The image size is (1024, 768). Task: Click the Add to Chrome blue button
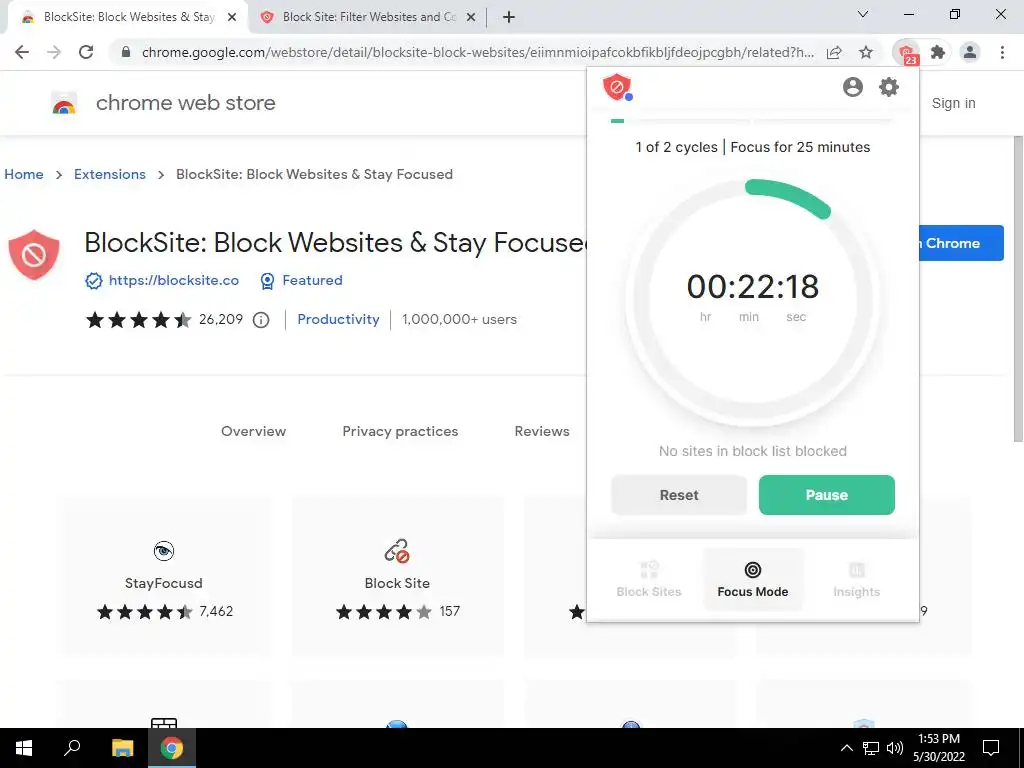point(961,243)
